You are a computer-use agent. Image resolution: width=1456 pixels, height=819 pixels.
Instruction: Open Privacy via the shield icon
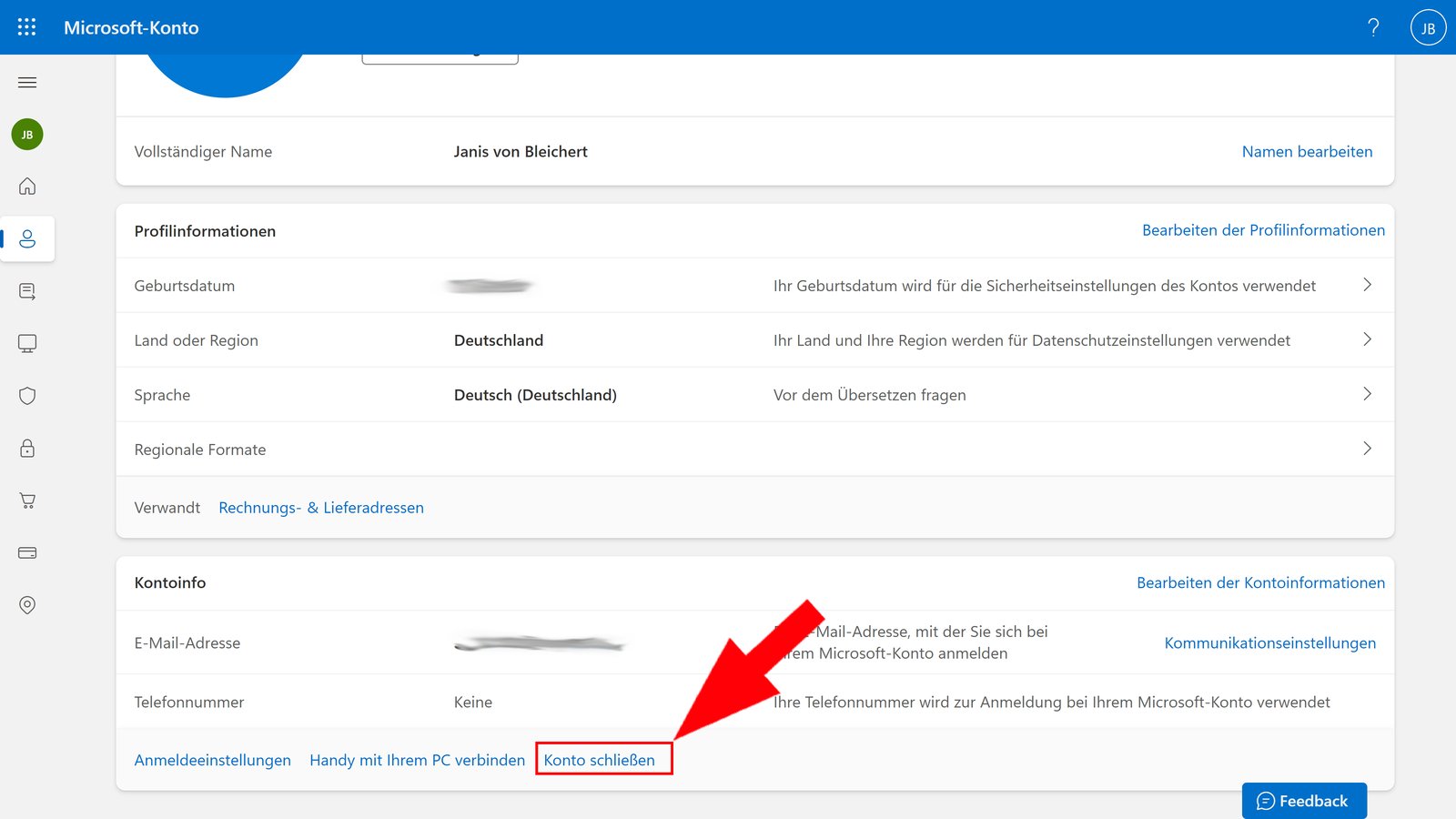[x=27, y=395]
